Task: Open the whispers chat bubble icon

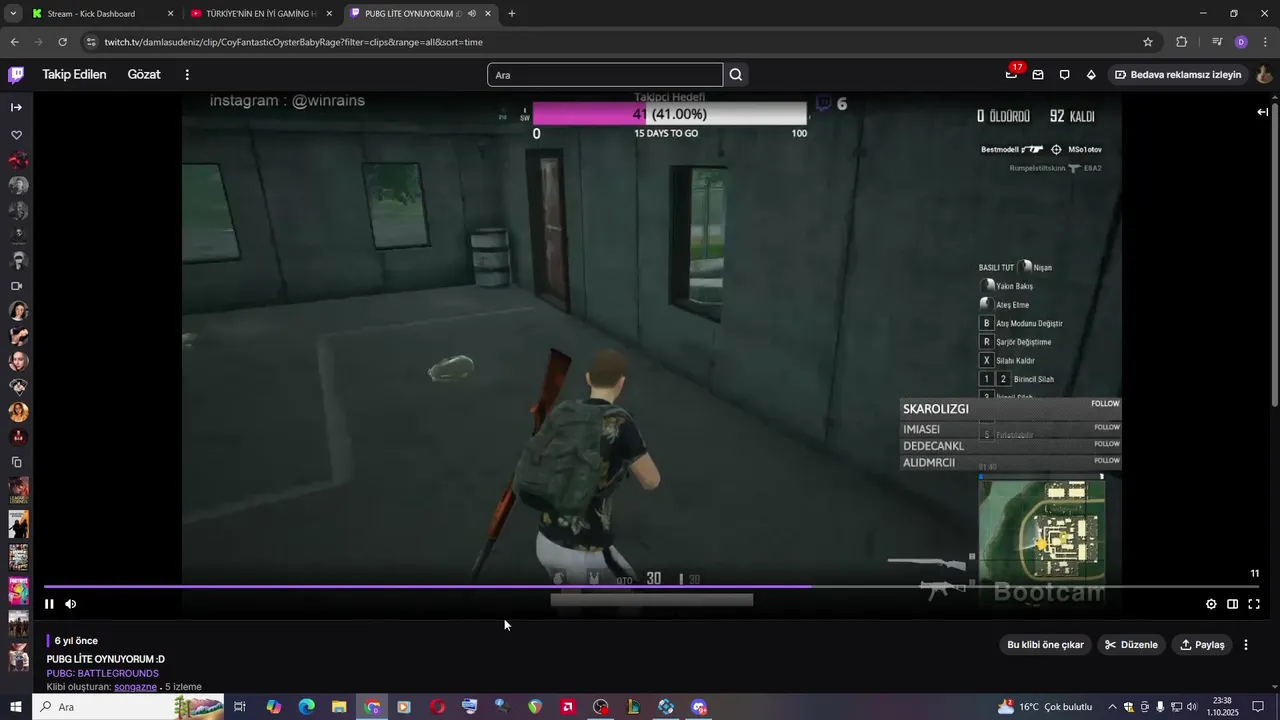Action: point(1064,75)
